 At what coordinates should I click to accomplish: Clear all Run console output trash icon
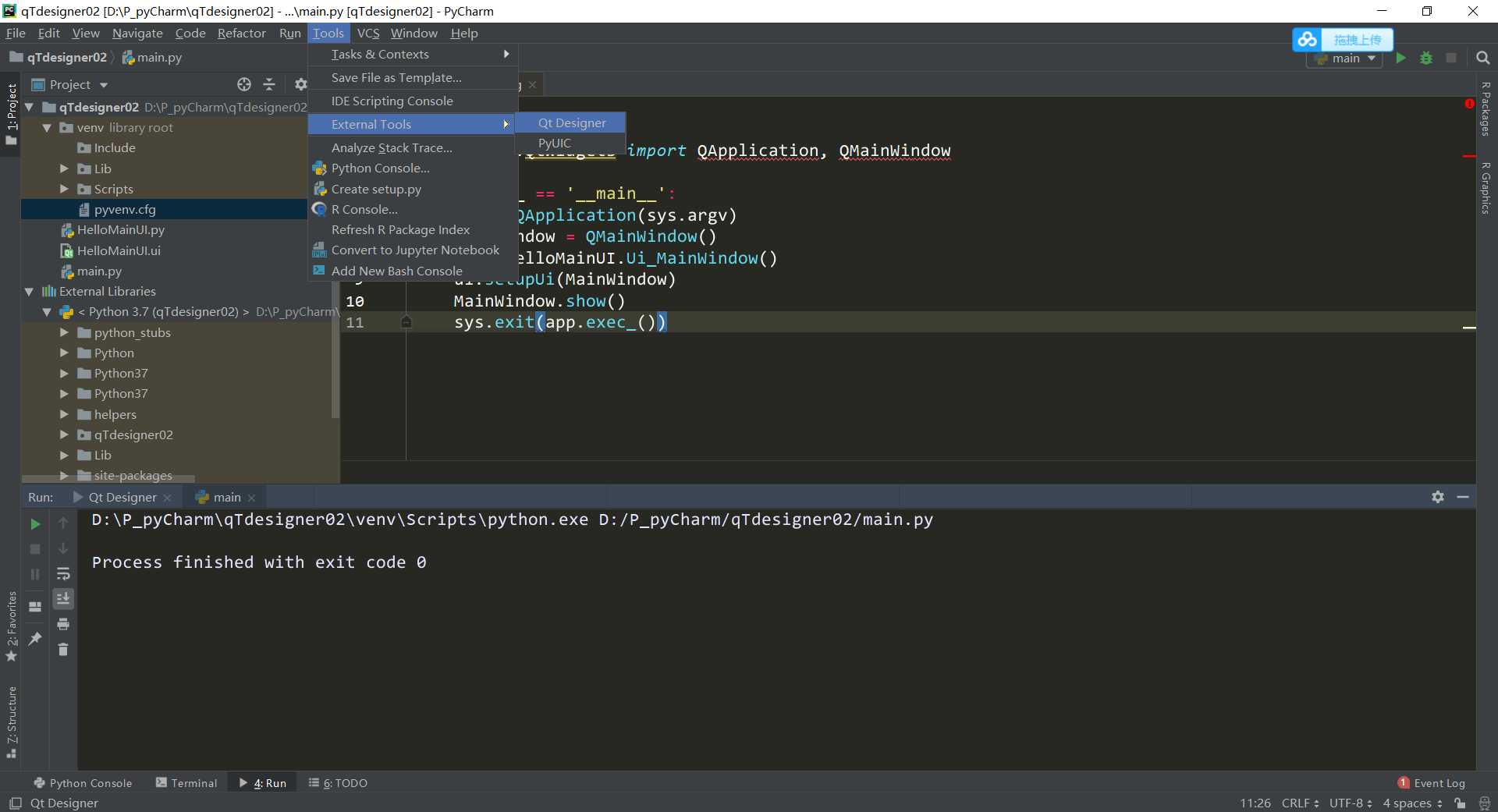coord(63,649)
